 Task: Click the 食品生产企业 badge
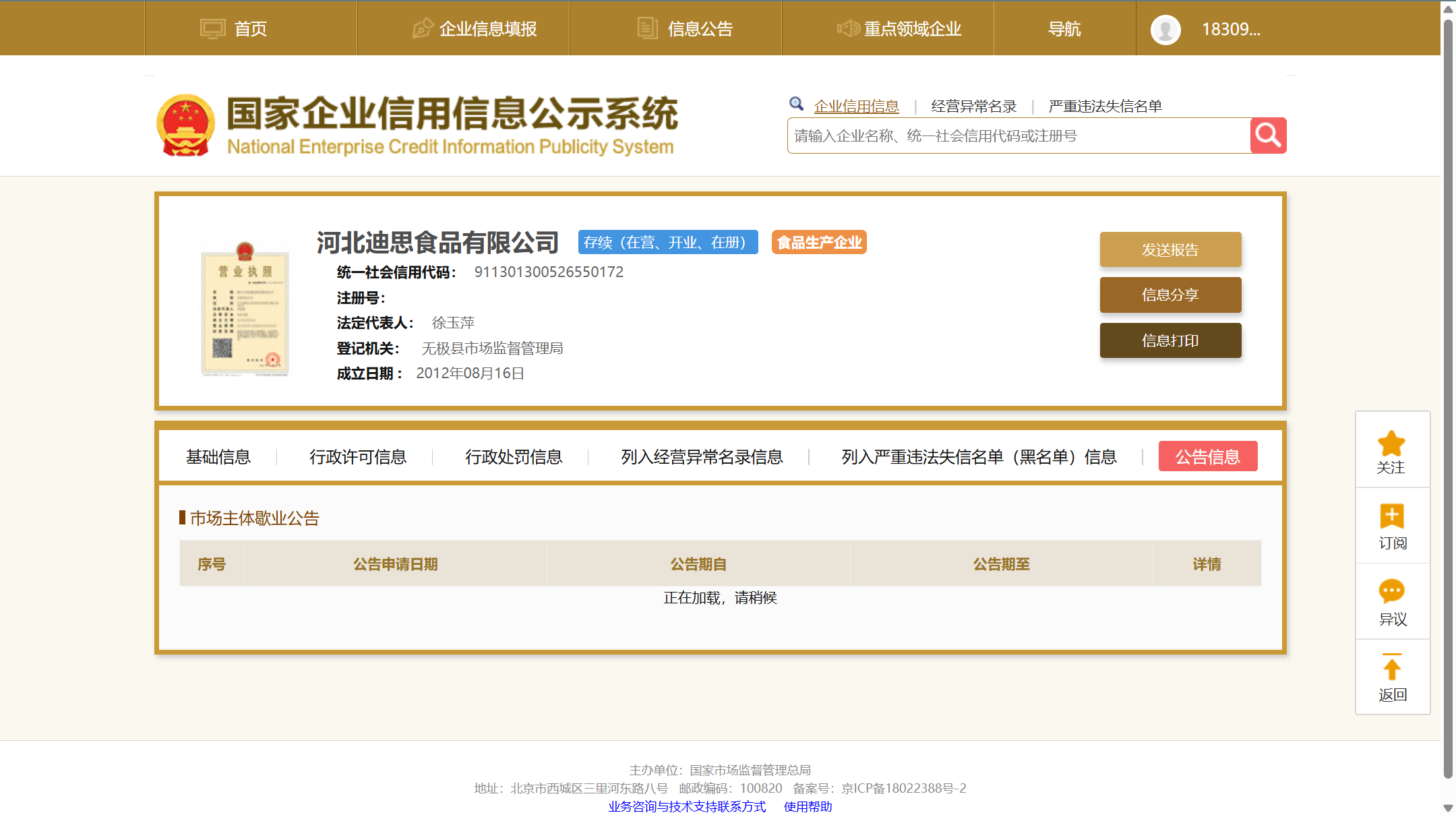819,242
